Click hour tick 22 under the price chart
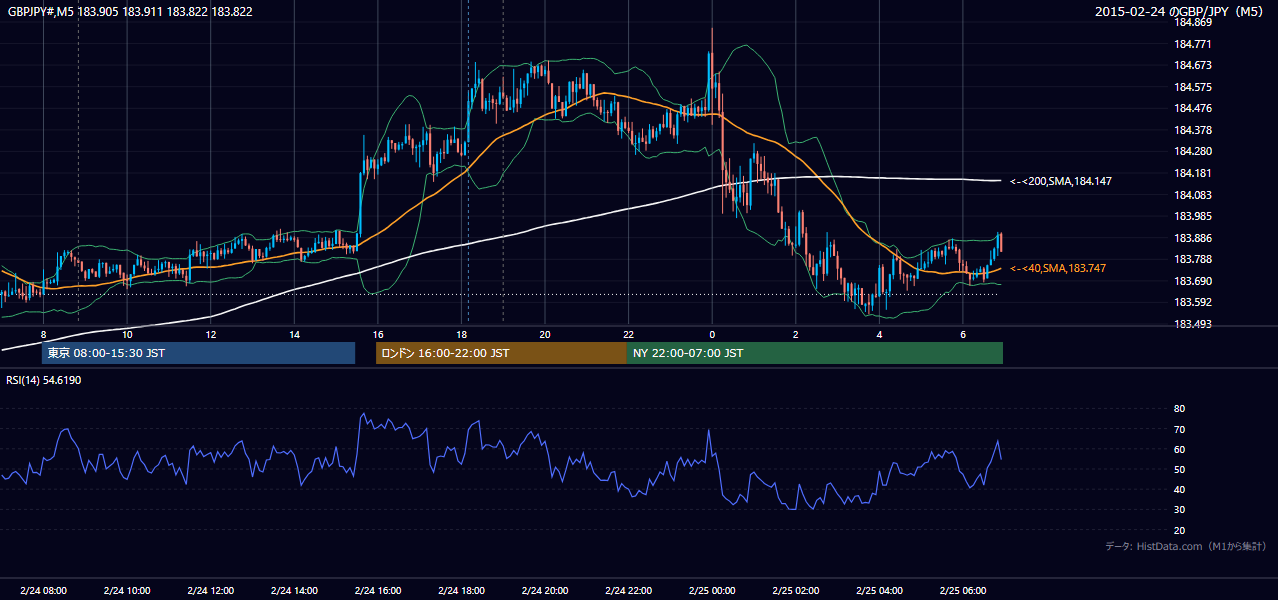This screenshot has height=600, width=1278. click(628, 334)
